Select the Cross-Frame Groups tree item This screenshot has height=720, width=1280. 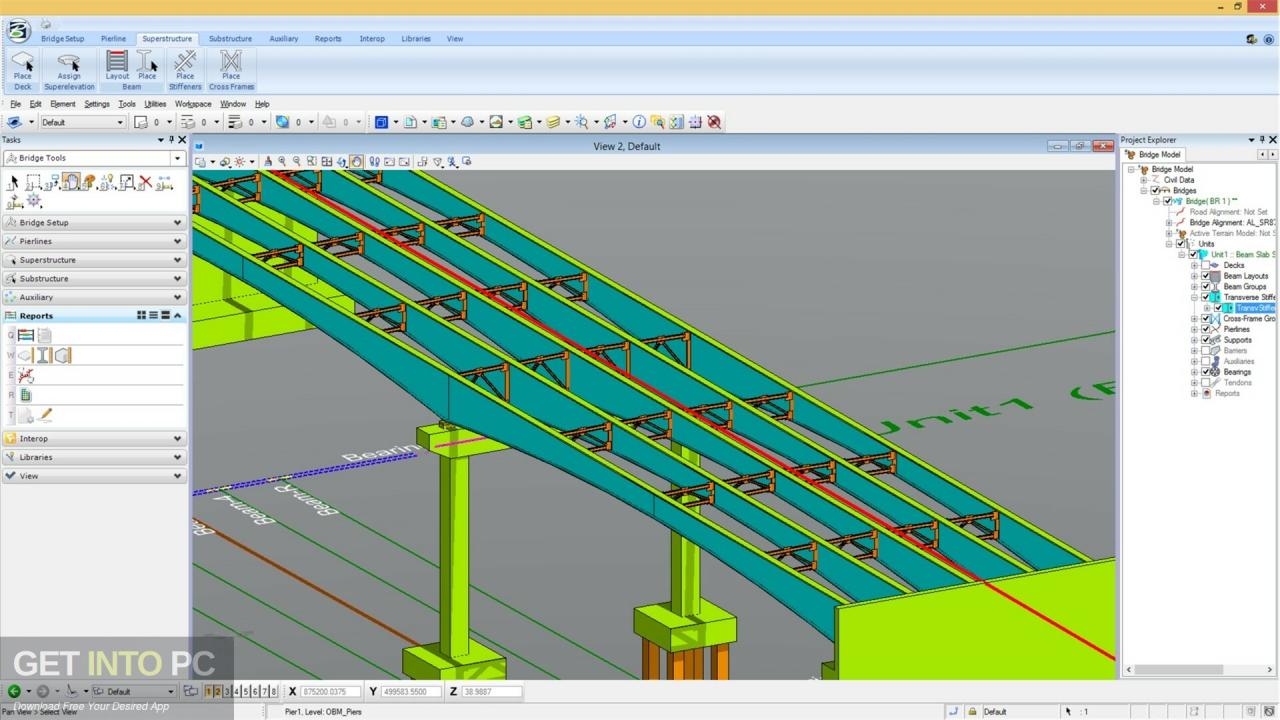pyautogui.click(x=1248, y=318)
